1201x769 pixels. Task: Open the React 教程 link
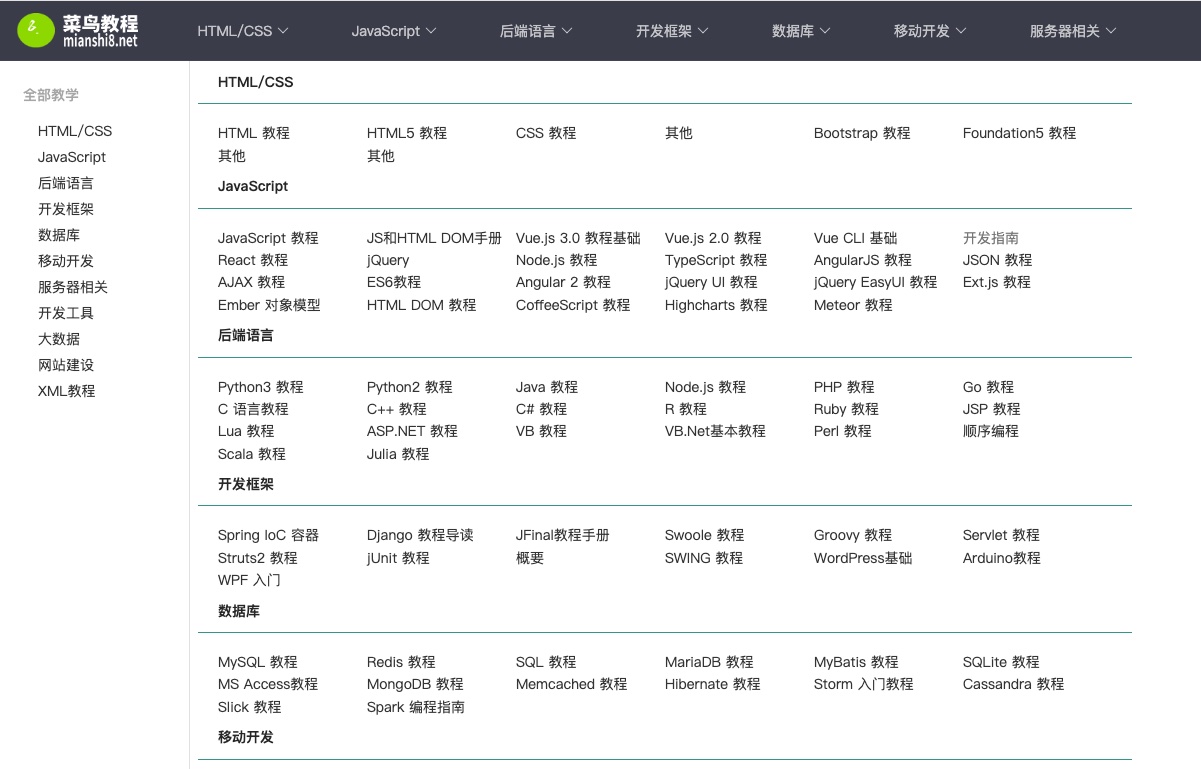tap(253, 260)
